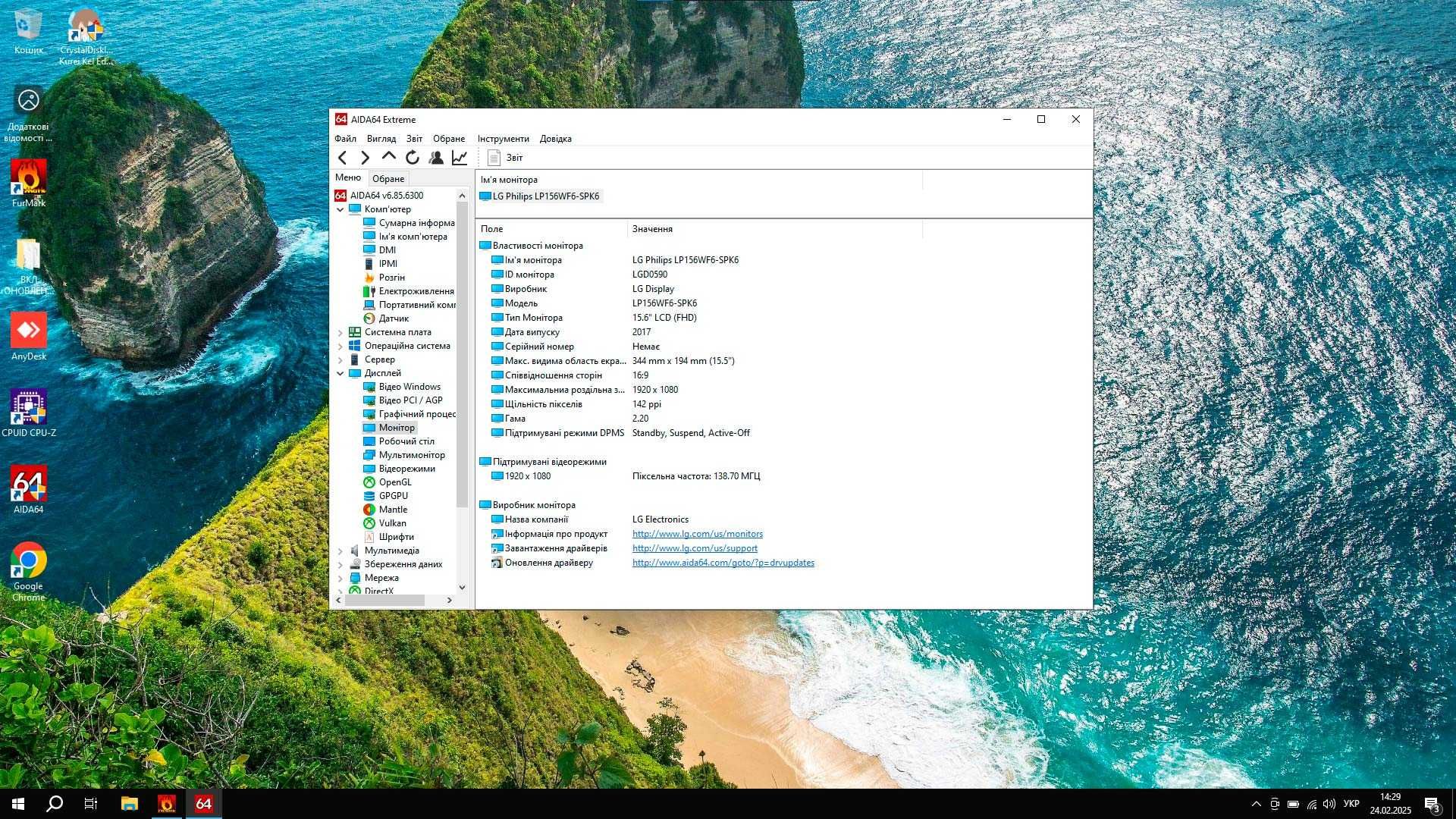Go back with the left arrow toolbar icon

click(x=342, y=158)
